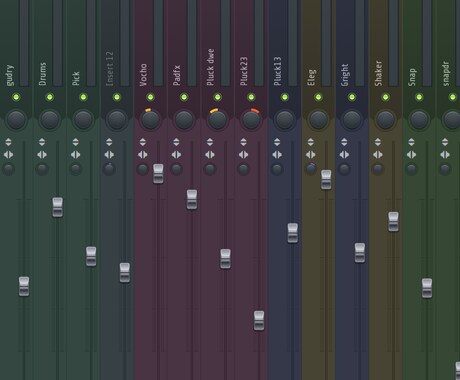The height and width of the screenshot is (380, 460).
Task: Invert phase on the Gright track
Action: point(344,142)
